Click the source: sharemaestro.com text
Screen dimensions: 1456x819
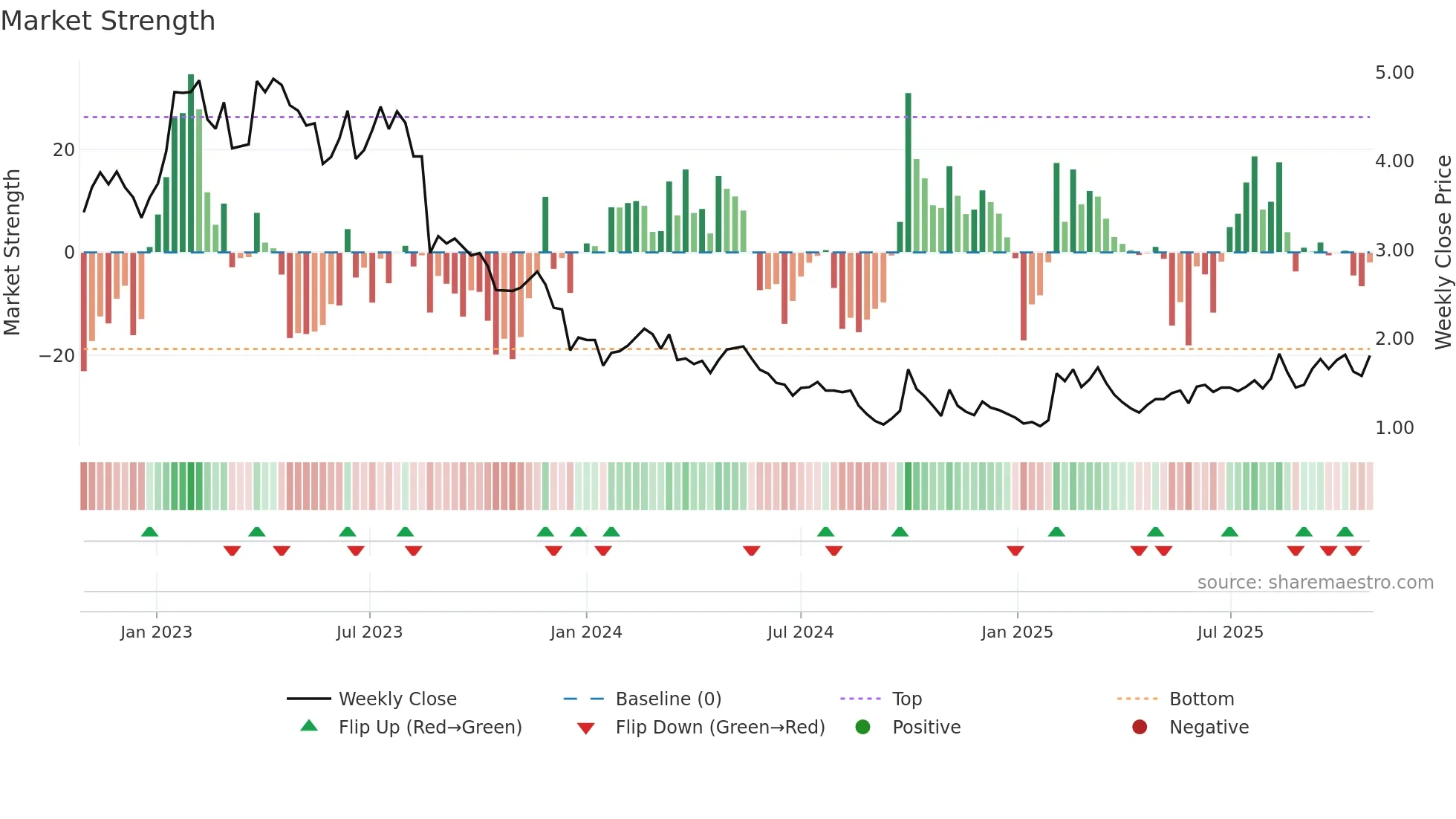(1315, 583)
